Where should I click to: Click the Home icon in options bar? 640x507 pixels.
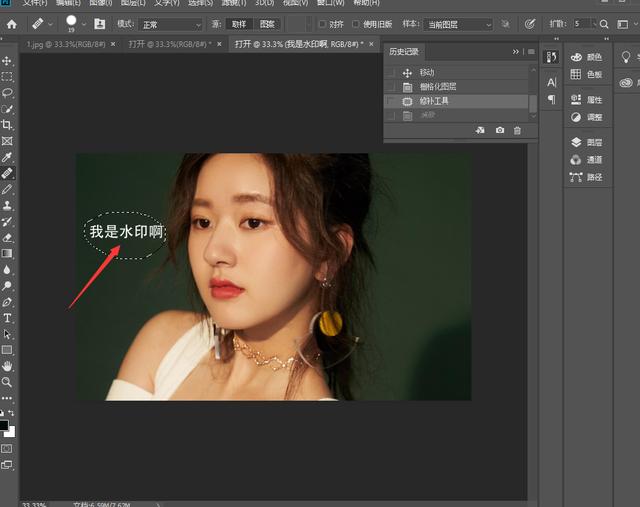point(11,24)
